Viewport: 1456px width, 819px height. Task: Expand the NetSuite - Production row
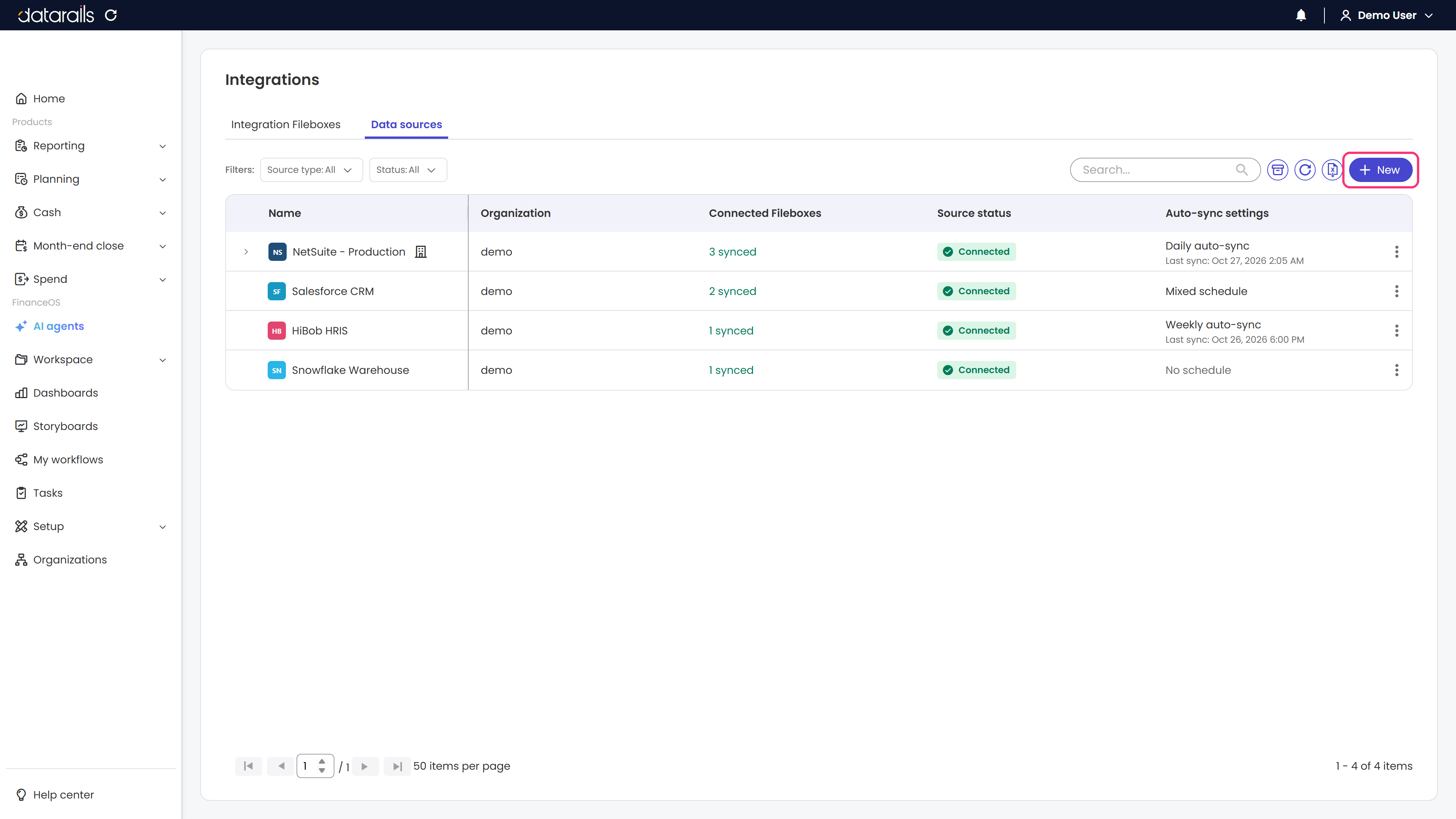[x=246, y=251]
